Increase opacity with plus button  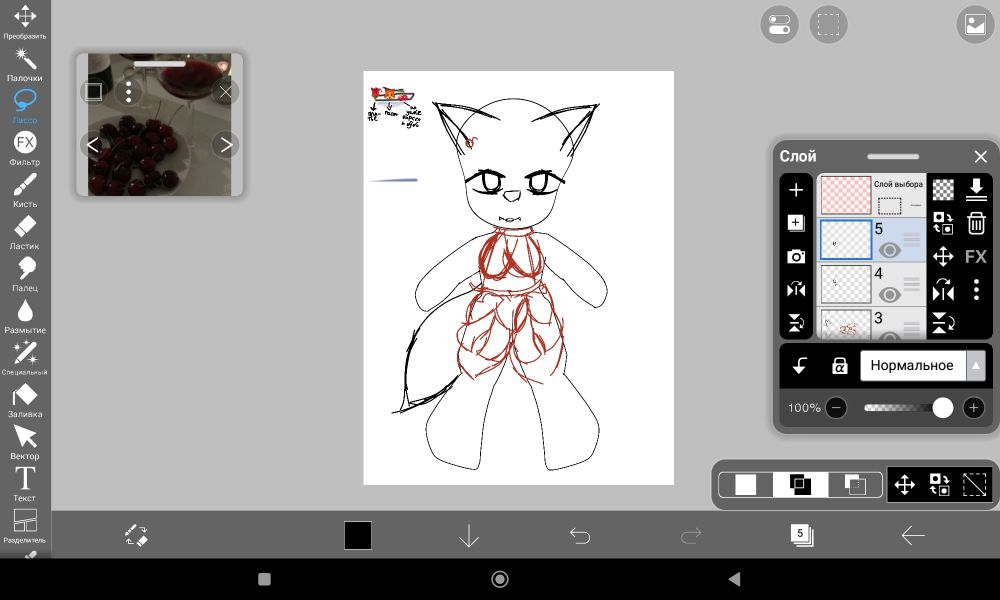[973, 407]
